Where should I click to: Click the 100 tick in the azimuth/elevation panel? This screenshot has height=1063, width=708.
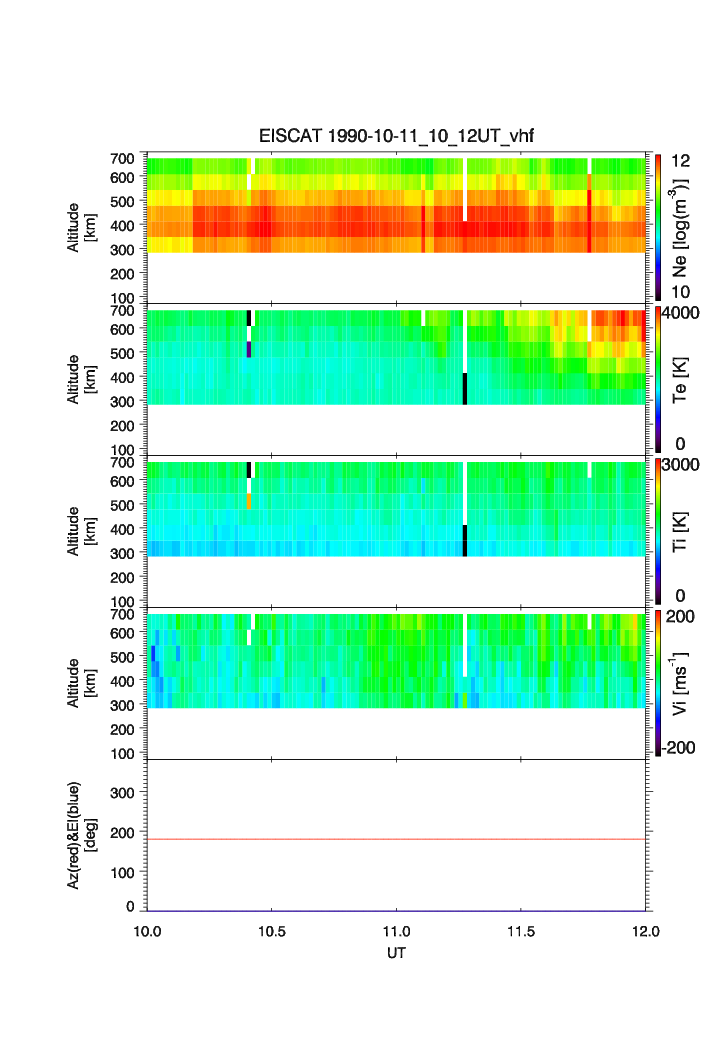tap(122, 873)
